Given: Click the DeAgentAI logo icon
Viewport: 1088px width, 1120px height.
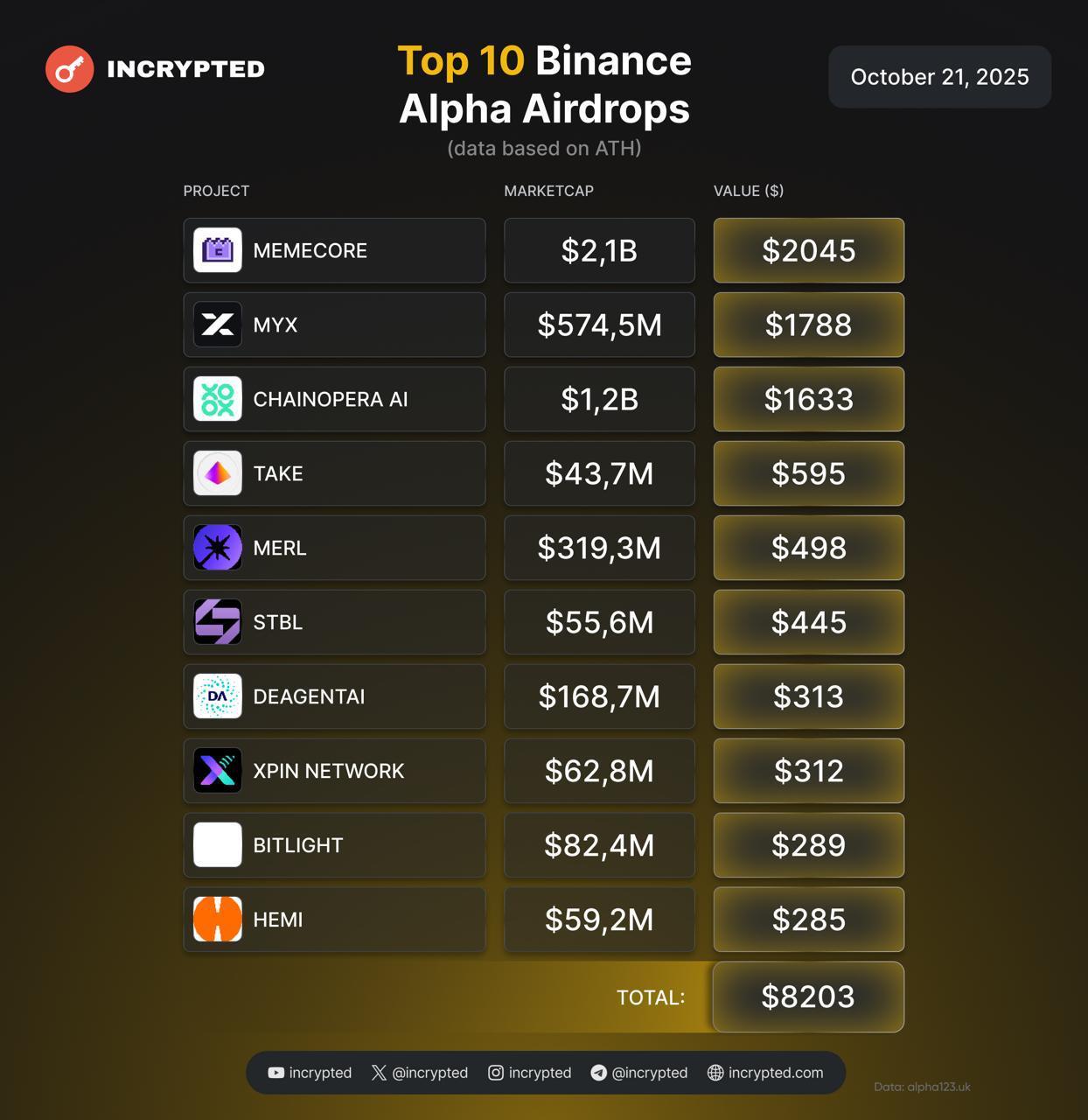Looking at the screenshot, I should tap(218, 696).
